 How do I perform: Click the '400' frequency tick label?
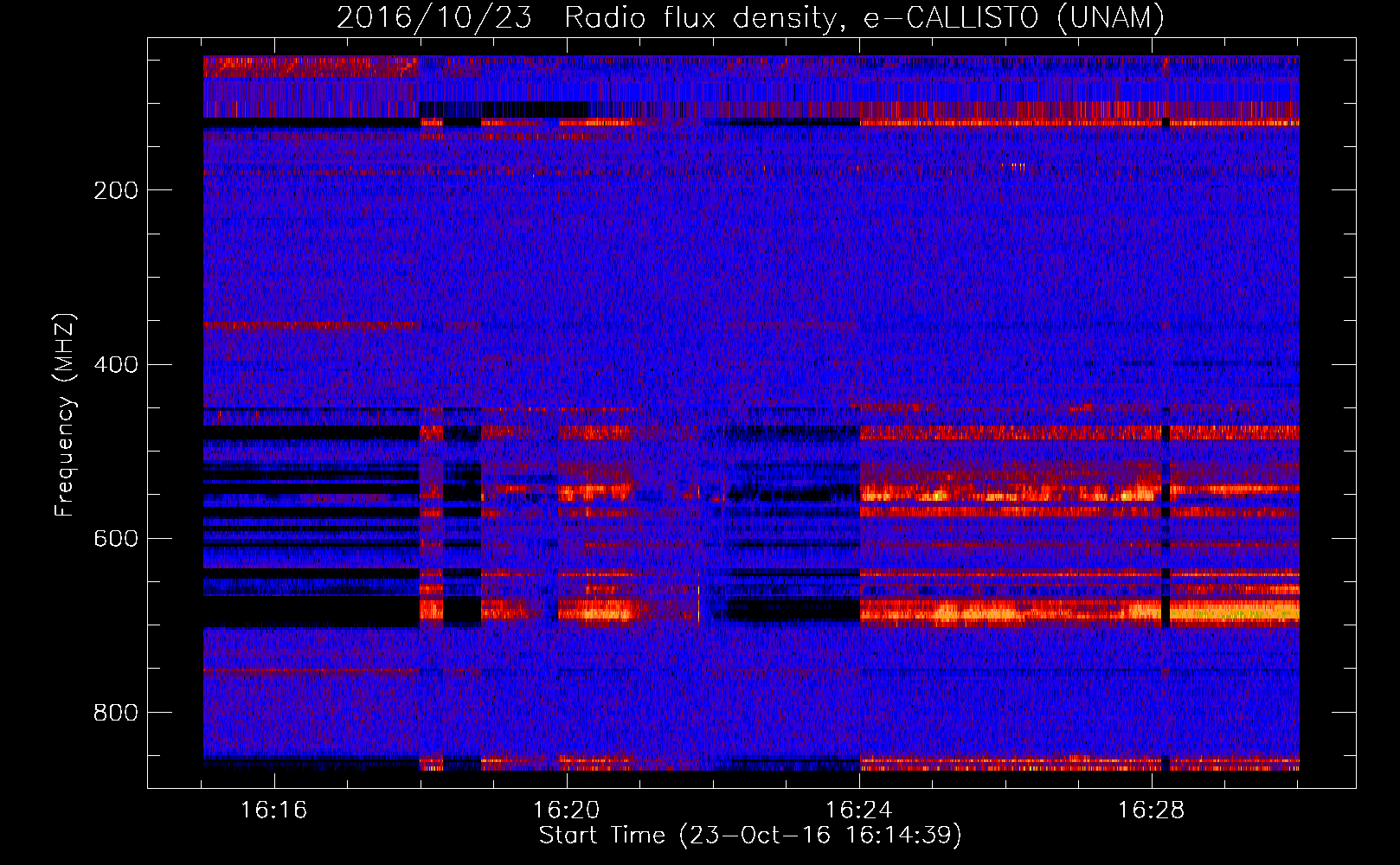pos(116,364)
